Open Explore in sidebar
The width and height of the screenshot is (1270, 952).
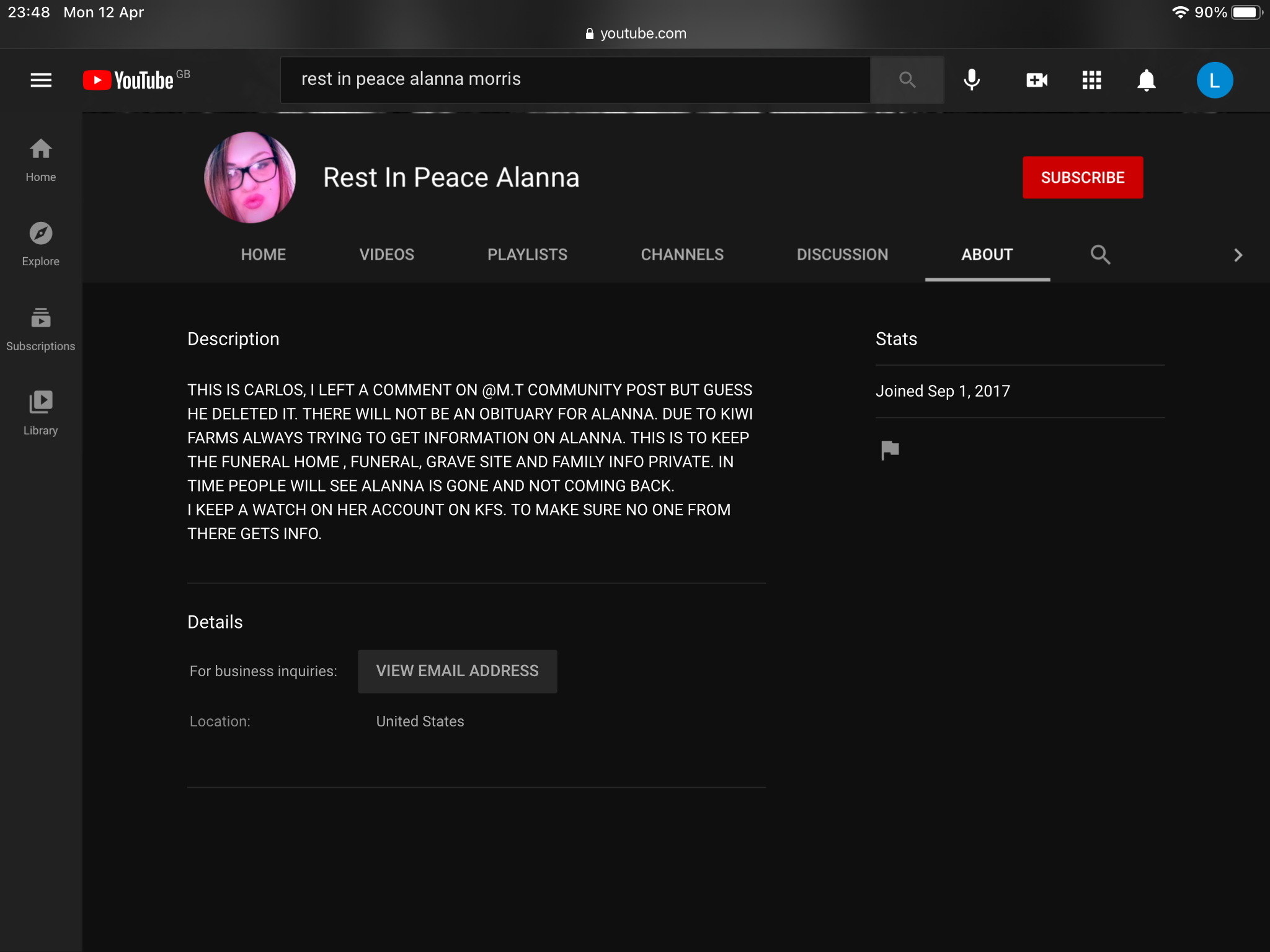[x=41, y=244]
